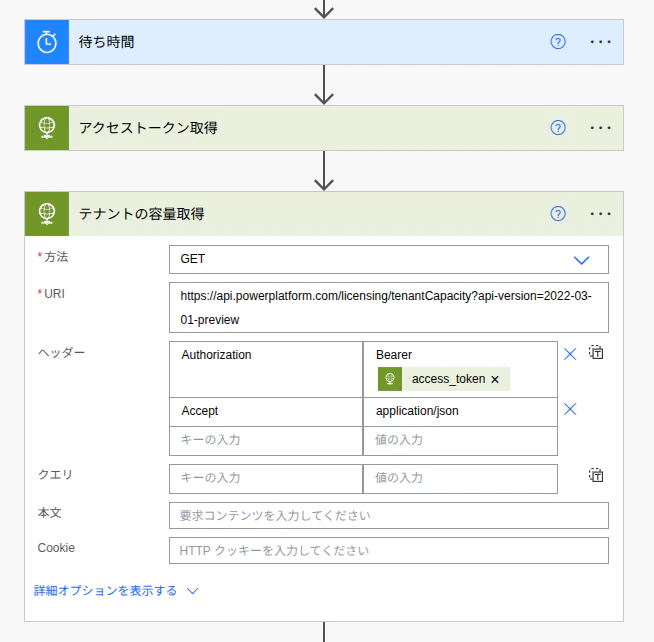
Task: Open the more options menu for 待ち時間
Action: point(600,42)
